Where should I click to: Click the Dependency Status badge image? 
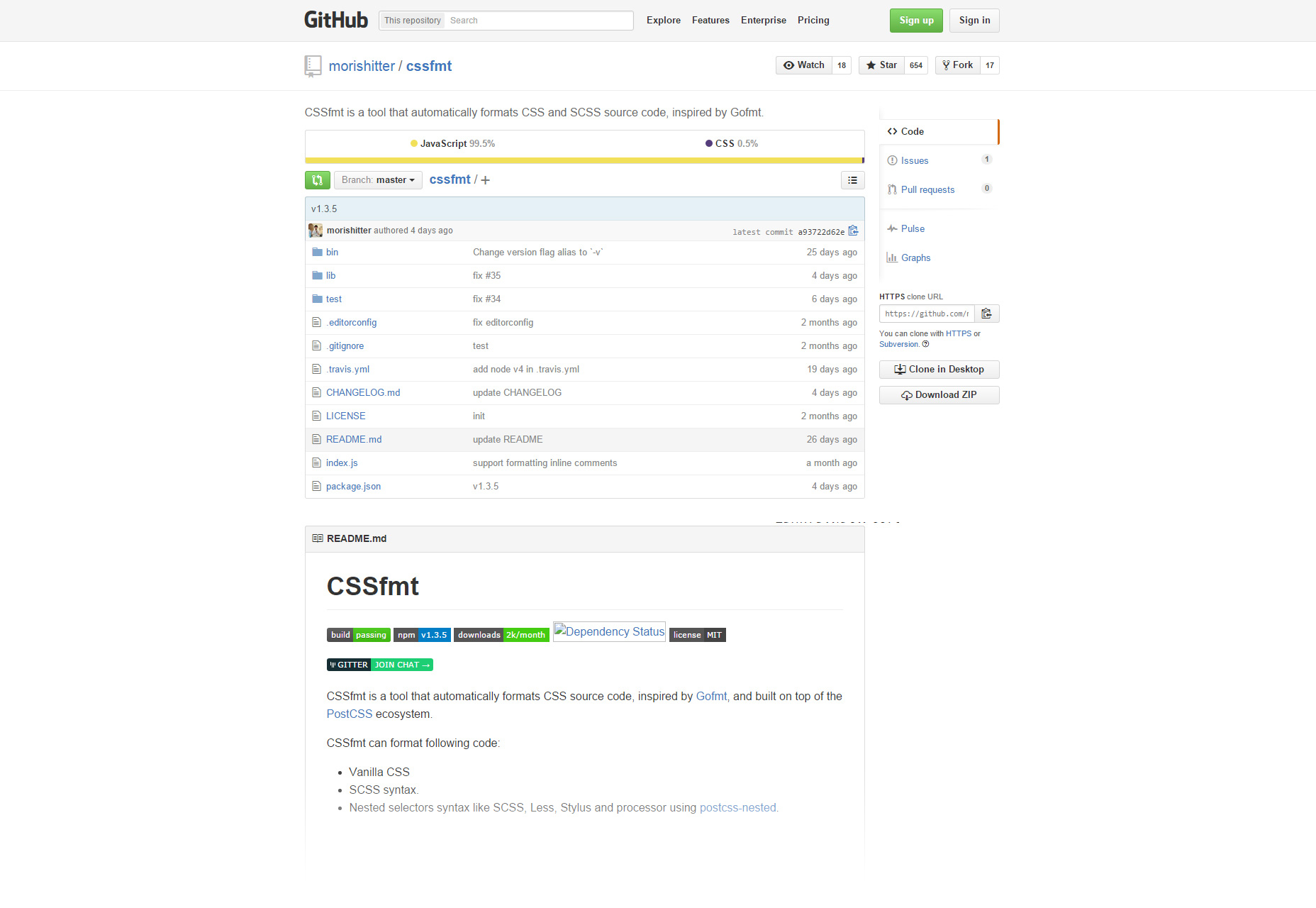(x=609, y=631)
